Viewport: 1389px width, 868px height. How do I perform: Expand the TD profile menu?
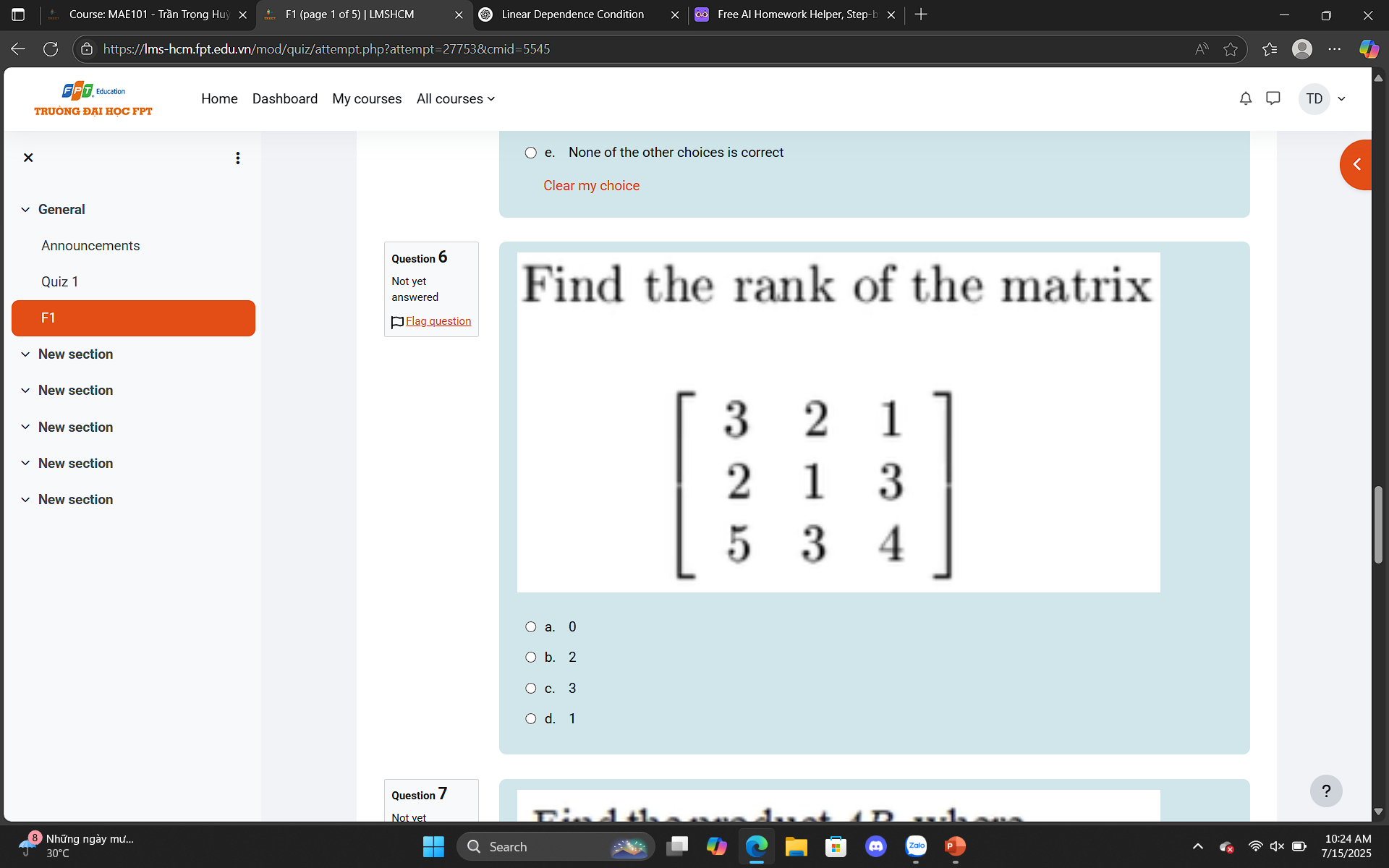pos(1322,98)
